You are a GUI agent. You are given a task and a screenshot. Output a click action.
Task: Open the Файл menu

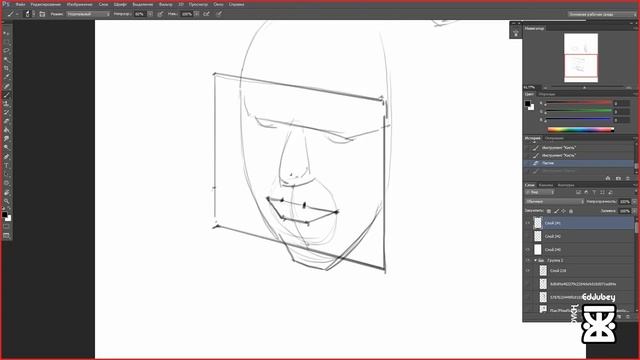(x=20, y=4)
